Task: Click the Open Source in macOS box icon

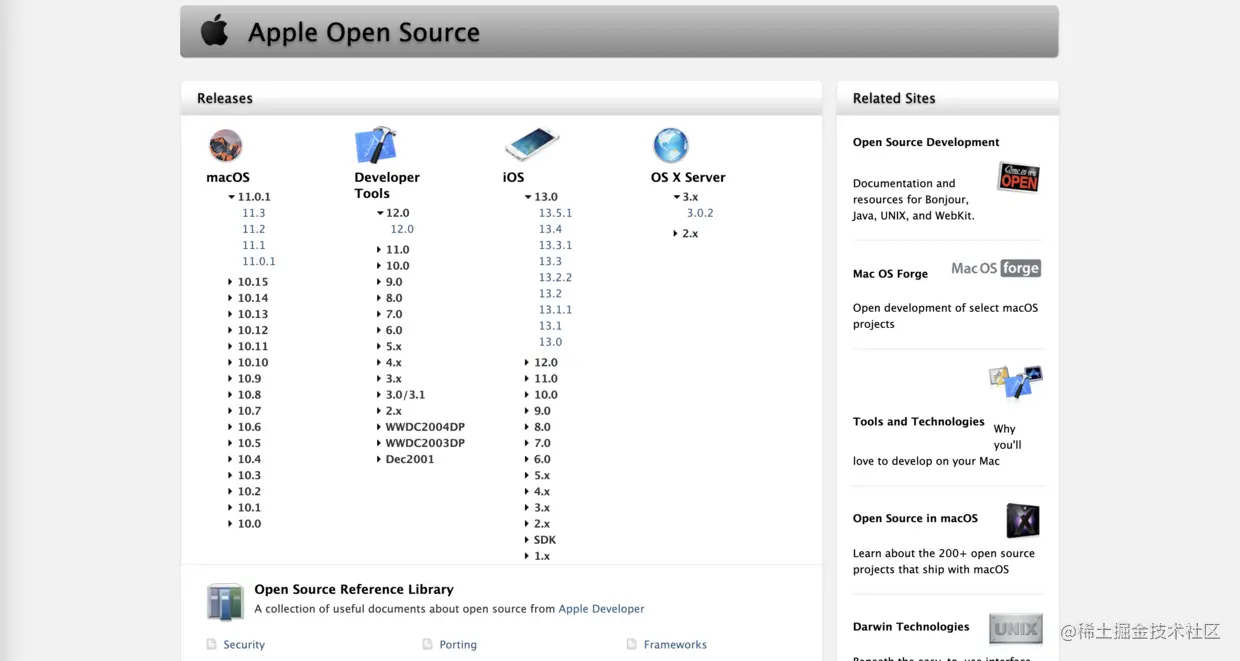Action: pyautogui.click(x=1023, y=521)
